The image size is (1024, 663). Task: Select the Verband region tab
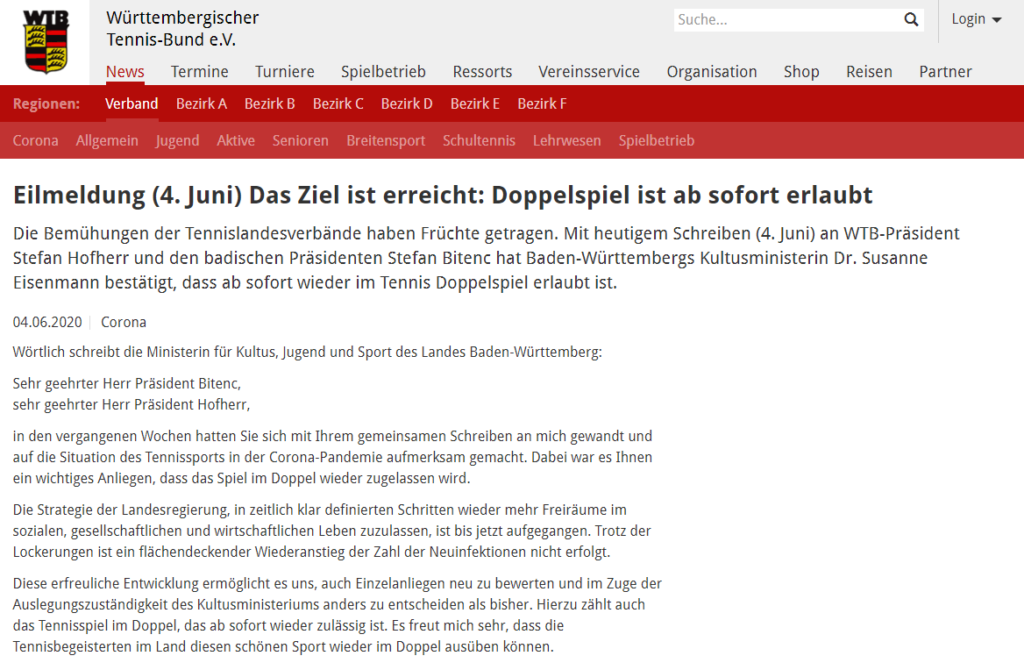tap(132, 104)
